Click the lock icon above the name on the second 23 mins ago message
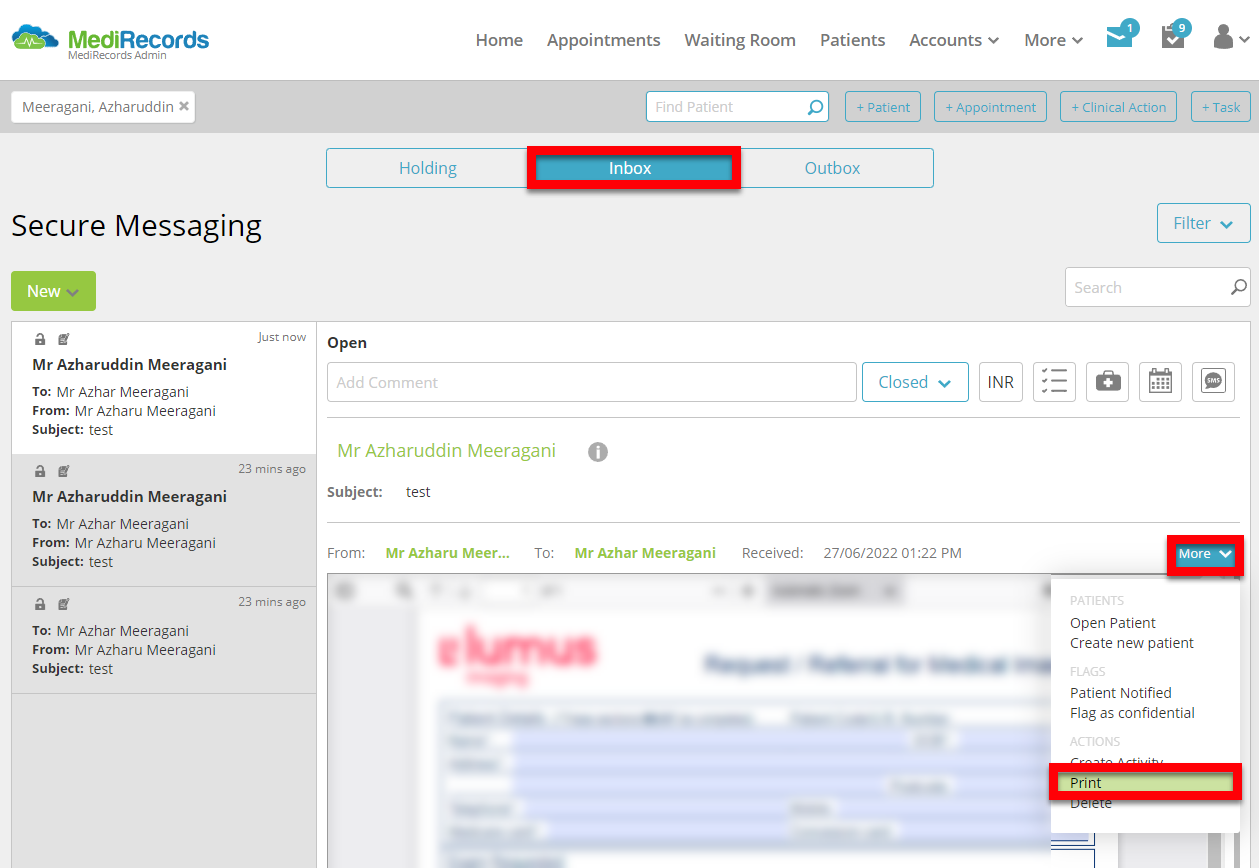The image size is (1259, 868). tap(40, 471)
